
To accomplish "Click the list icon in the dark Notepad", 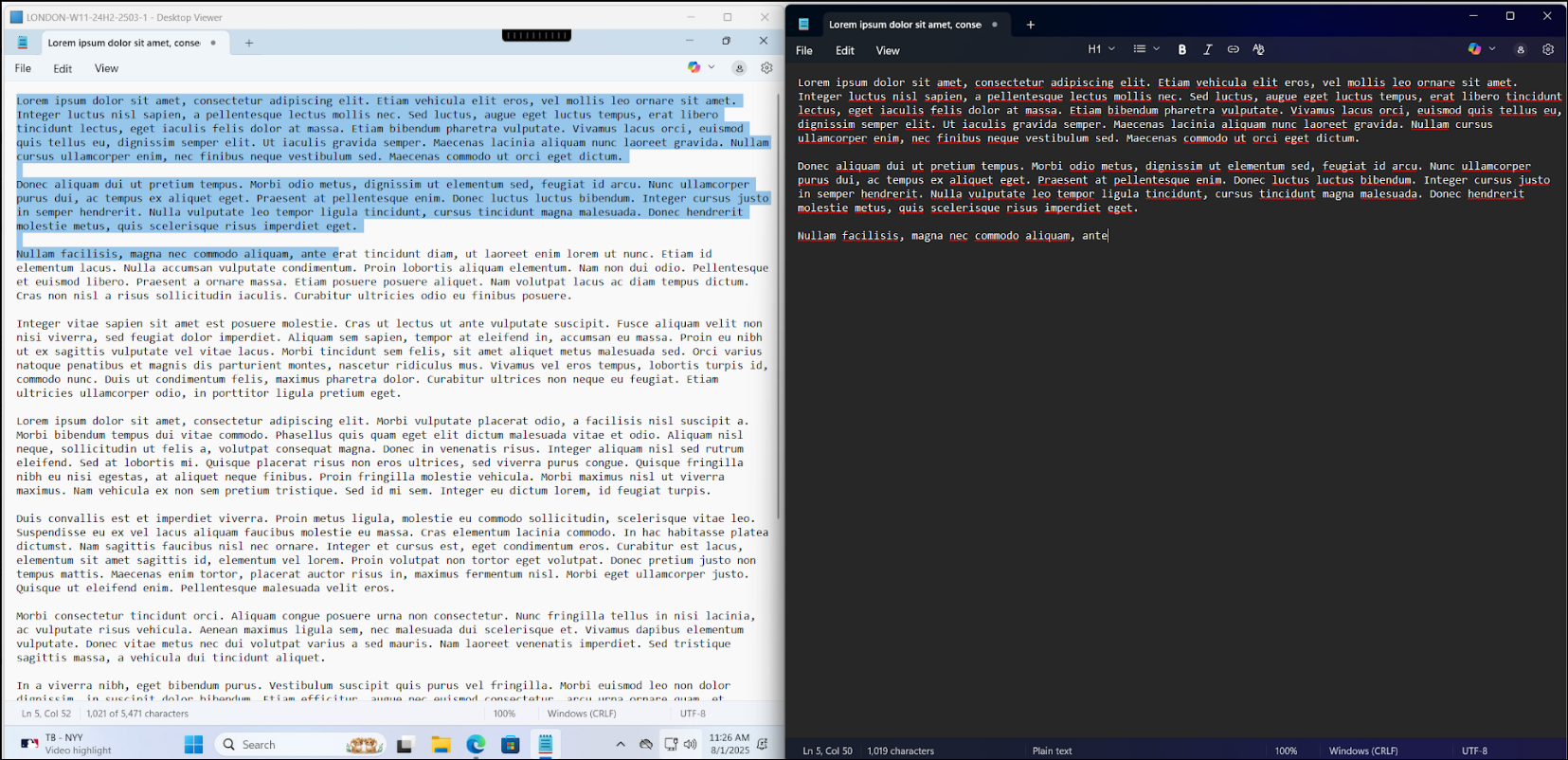I will pyautogui.click(x=1139, y=49).
